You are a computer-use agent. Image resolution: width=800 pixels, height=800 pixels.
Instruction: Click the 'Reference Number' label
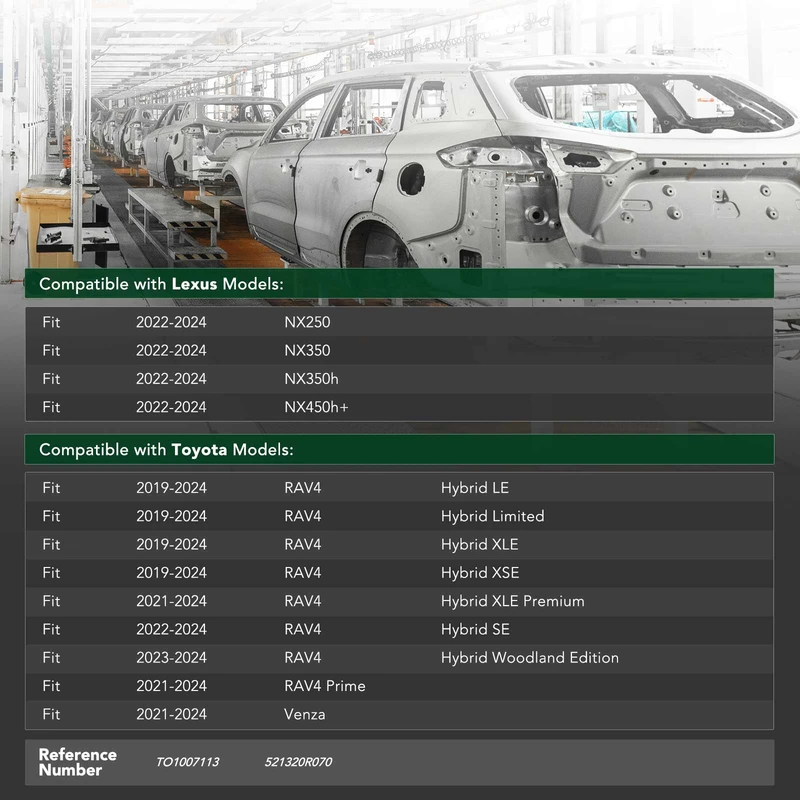click(78, 762)
